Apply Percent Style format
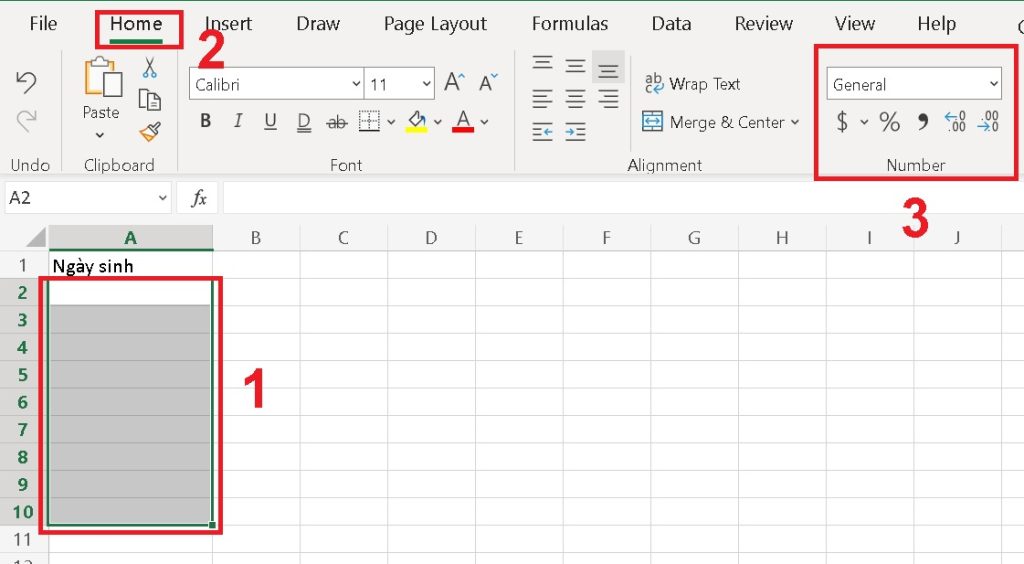This screenshot has height=564, width=1024. tap(889, 121)
